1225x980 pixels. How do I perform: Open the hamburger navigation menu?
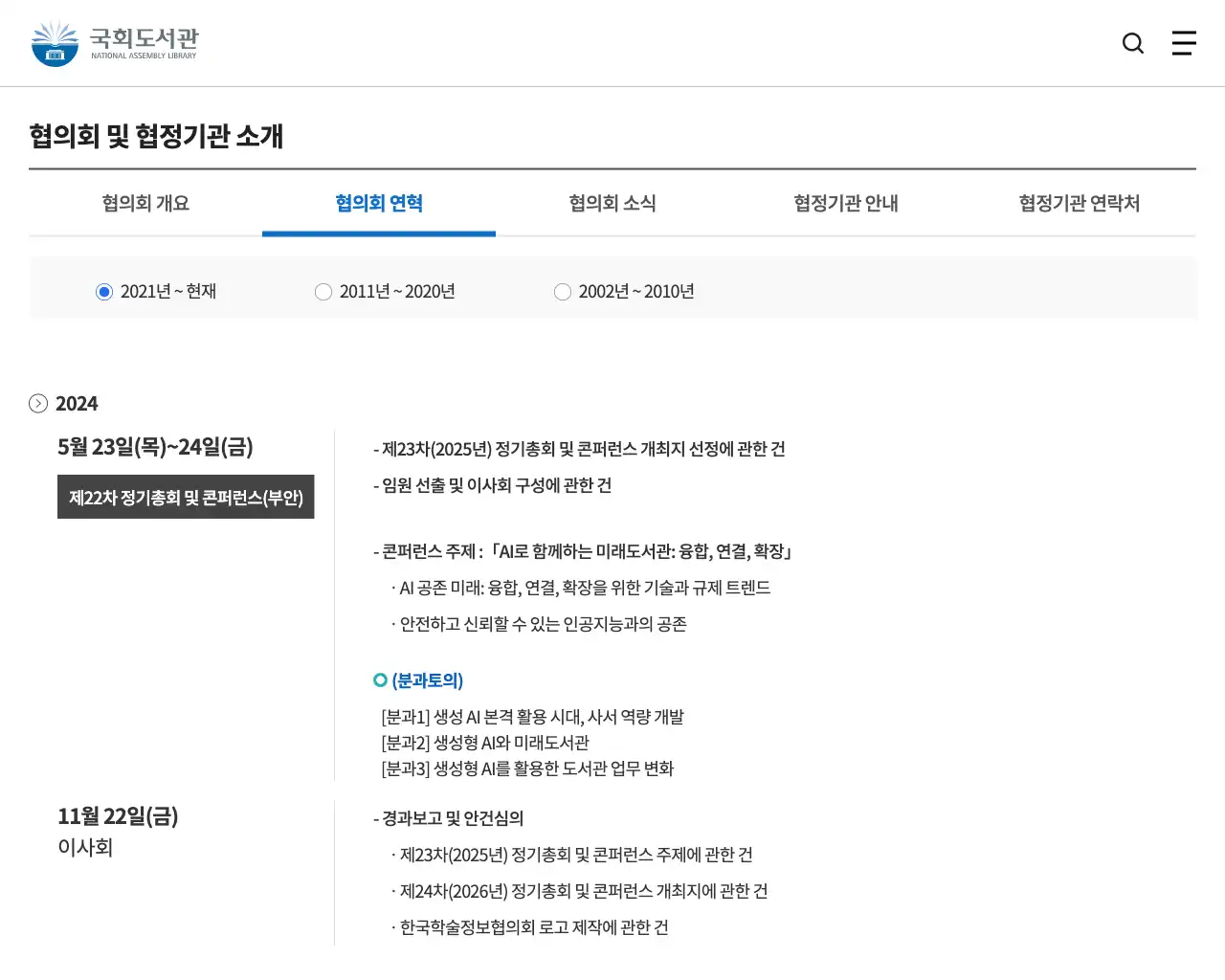pyautogui.click(x=1184, y=43)
